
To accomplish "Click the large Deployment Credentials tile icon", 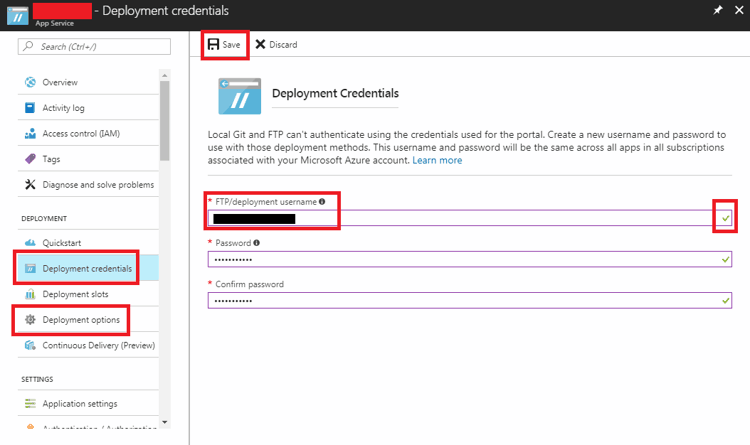I will coord(240,96).
